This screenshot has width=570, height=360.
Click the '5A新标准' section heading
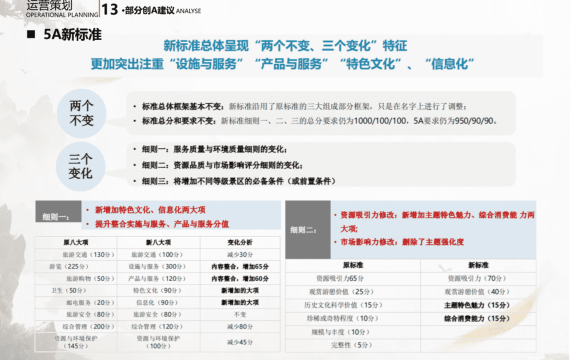pyautogui.click(x=72, y=35)
